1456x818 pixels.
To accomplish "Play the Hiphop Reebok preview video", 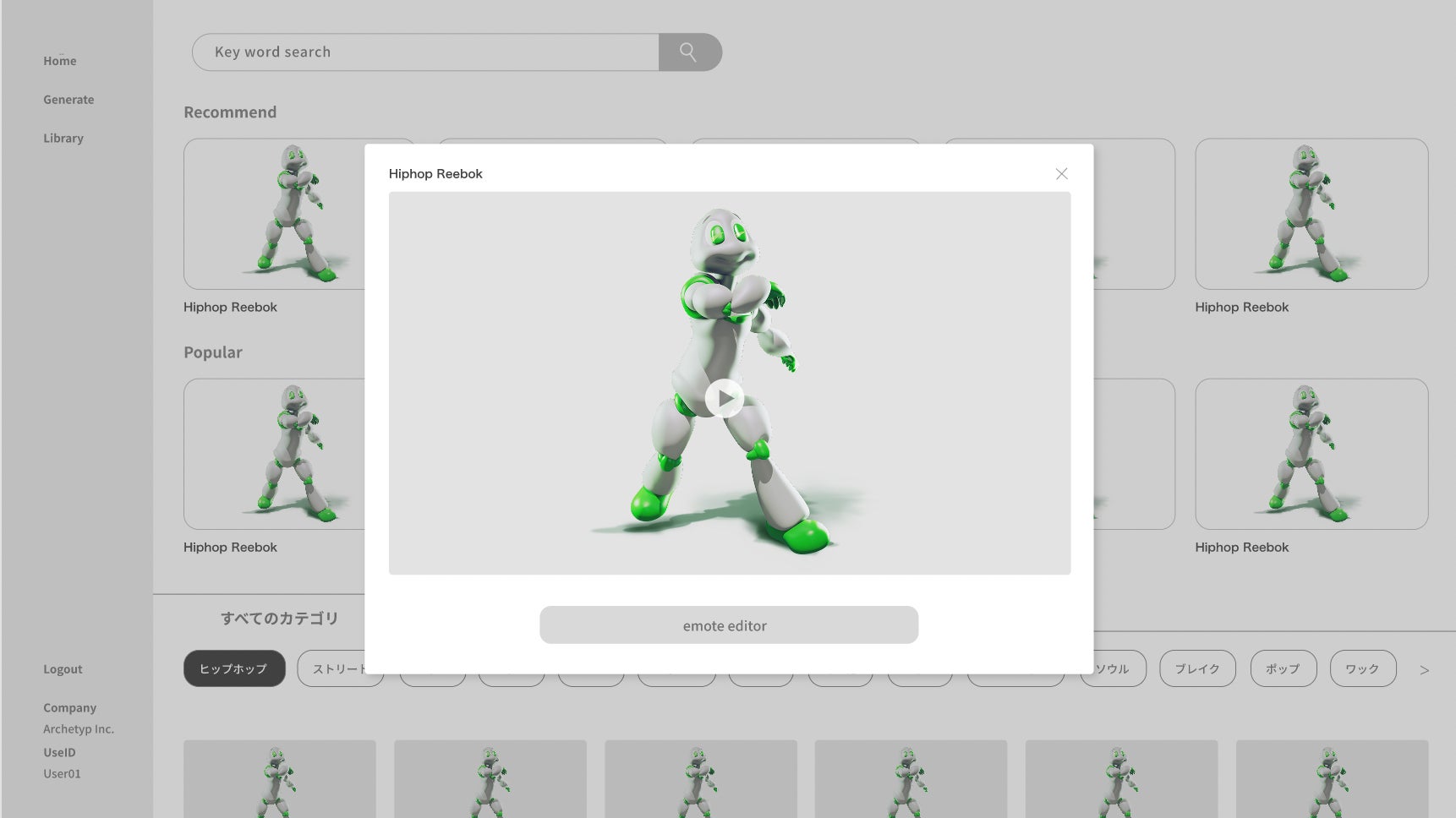I will pyautogui.click(x=725, y=398).
